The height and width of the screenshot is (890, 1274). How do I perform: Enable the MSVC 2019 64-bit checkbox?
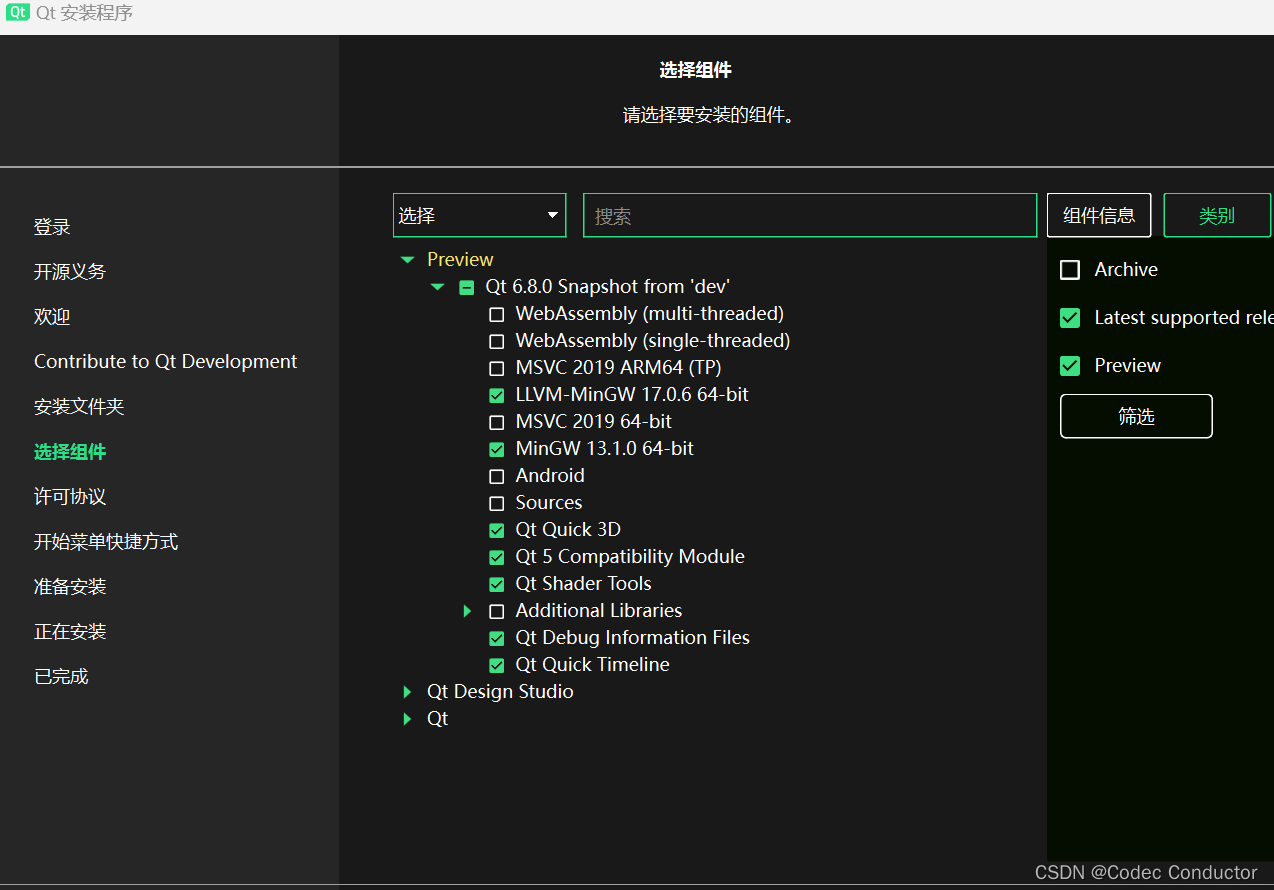click(x=496, y=422)
